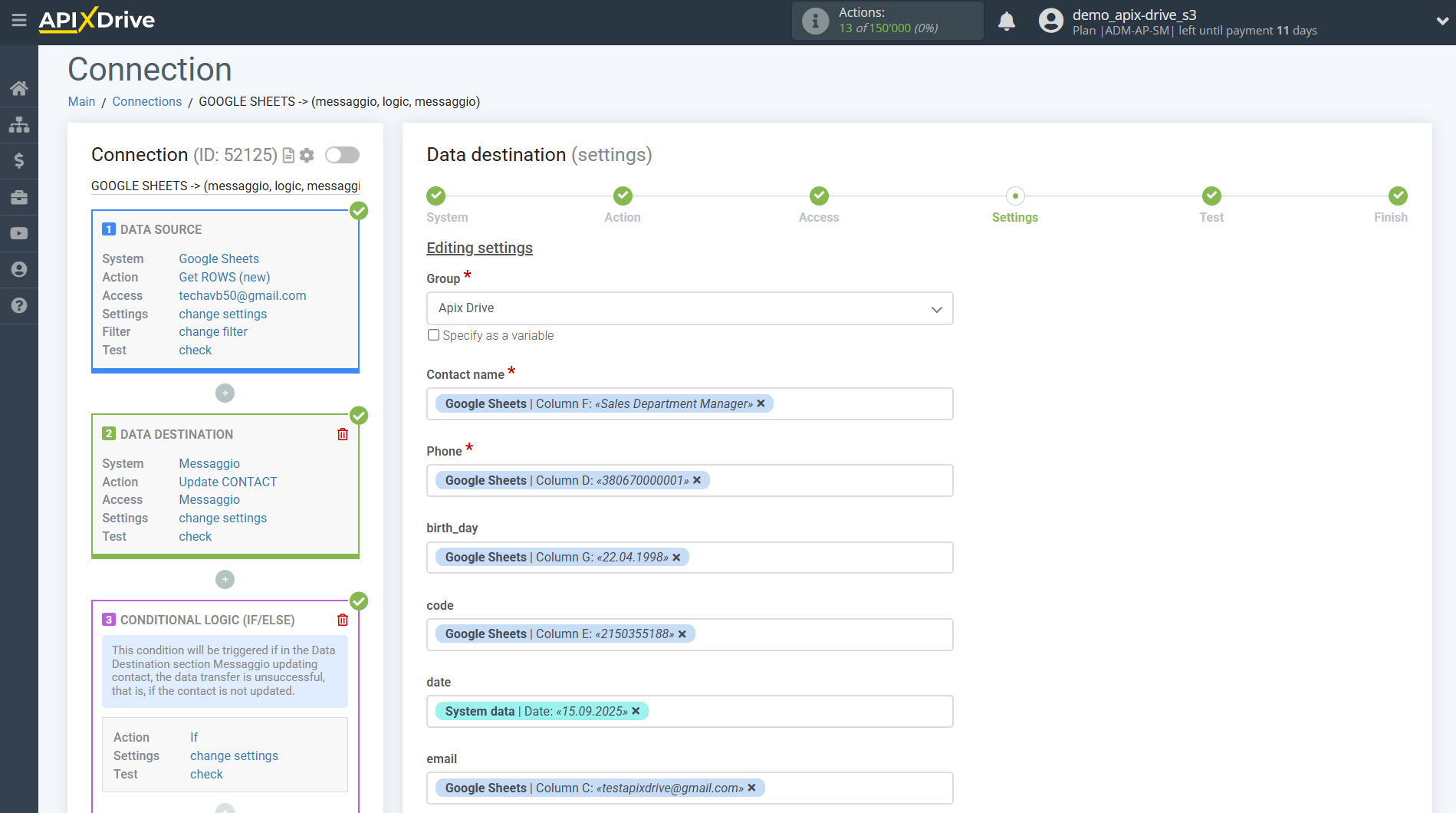Open the connection settings gear icon
Image resolution: width=1456 pixels, height=813 pixels.
click(x=307, y=156)
